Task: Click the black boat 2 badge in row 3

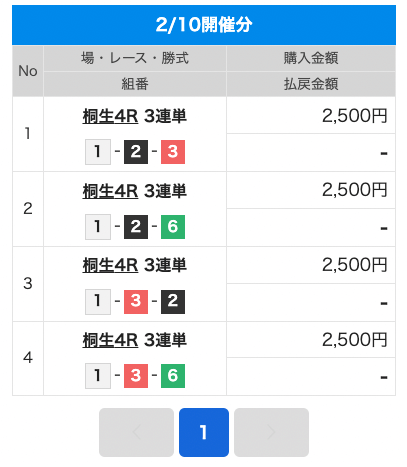Action: click(173, 302)
